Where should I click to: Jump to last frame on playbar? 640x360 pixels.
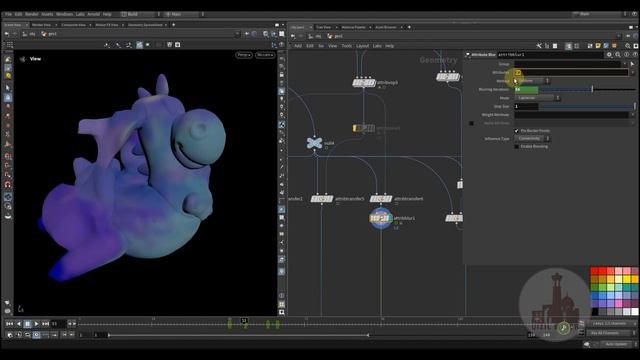click(x=45, y=324)
